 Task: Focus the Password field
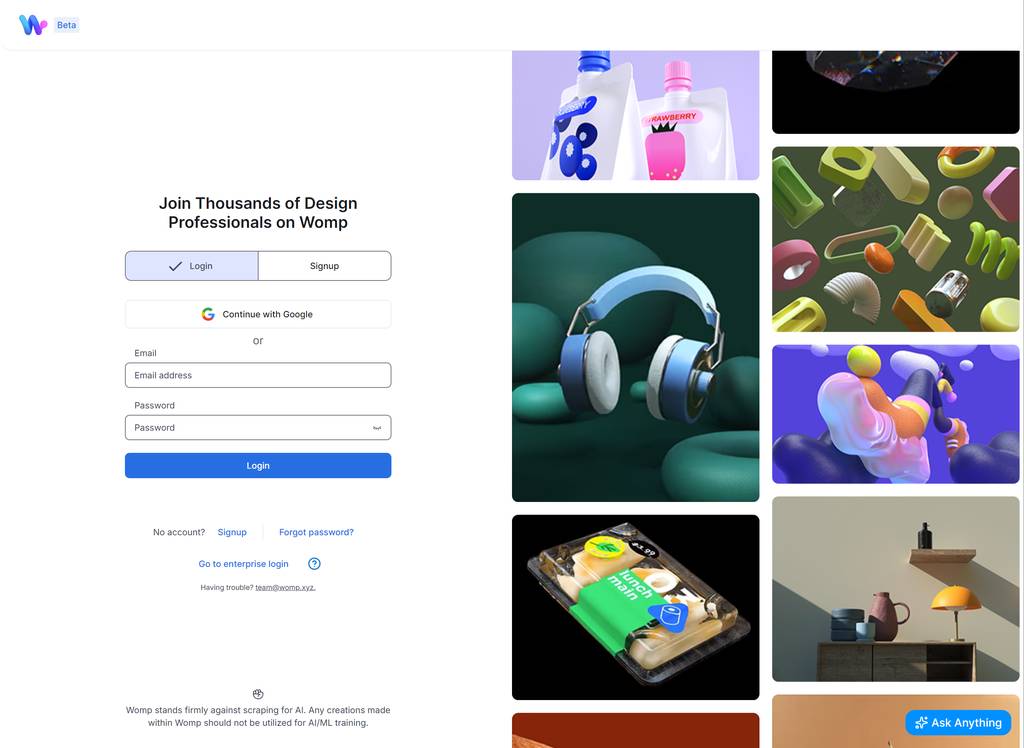[x=258, y=427]
